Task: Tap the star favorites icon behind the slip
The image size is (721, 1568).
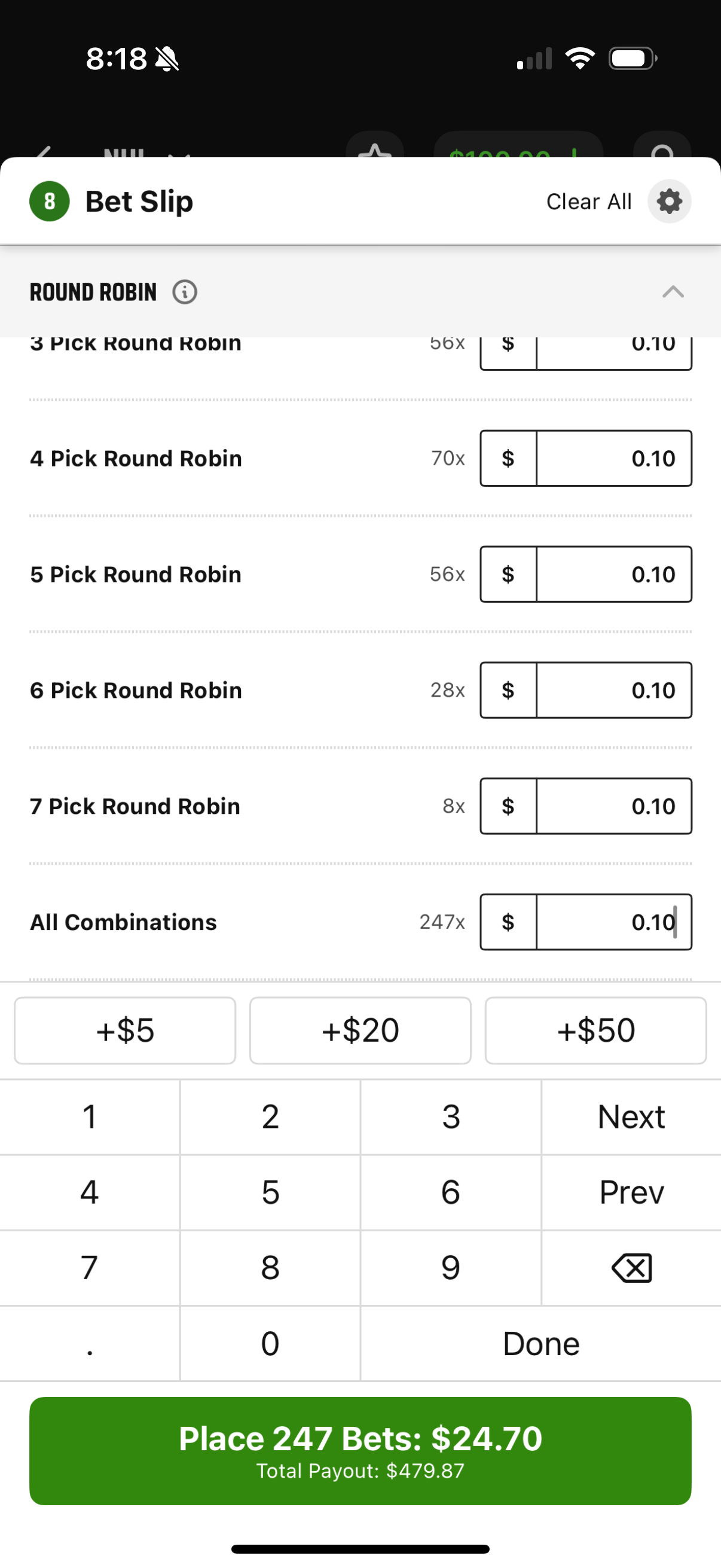Action: coord(375,146)
